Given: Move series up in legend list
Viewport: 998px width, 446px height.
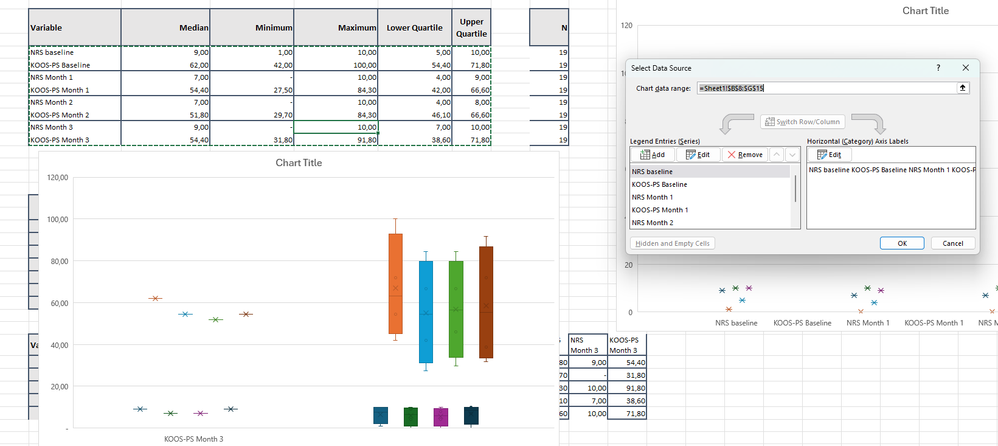Looking at the screenshot, I should [x=777, y=155].
